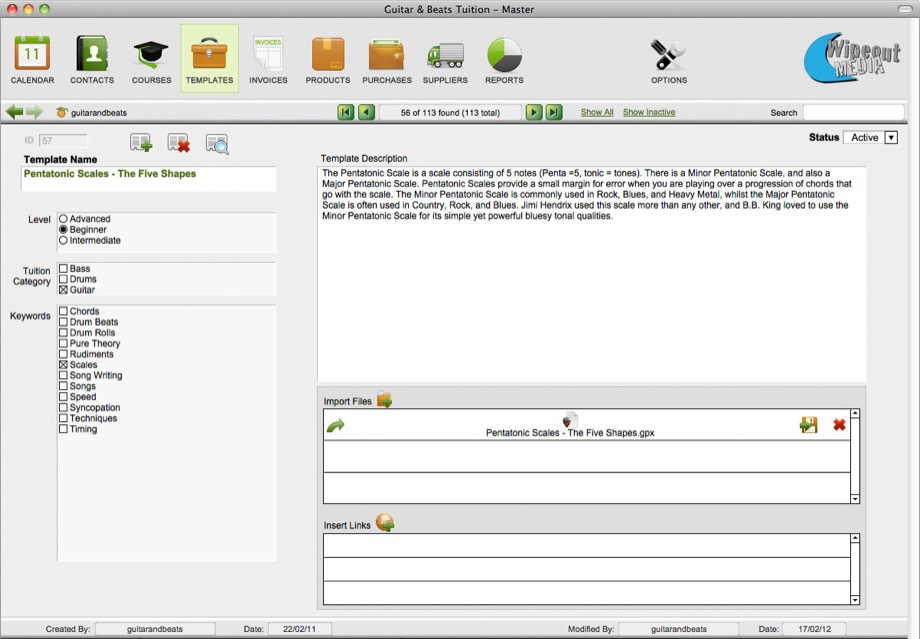This screenshot has height=639, width=920.
Task: Select the Advanced level radio button
Action: tap(64, 219)
